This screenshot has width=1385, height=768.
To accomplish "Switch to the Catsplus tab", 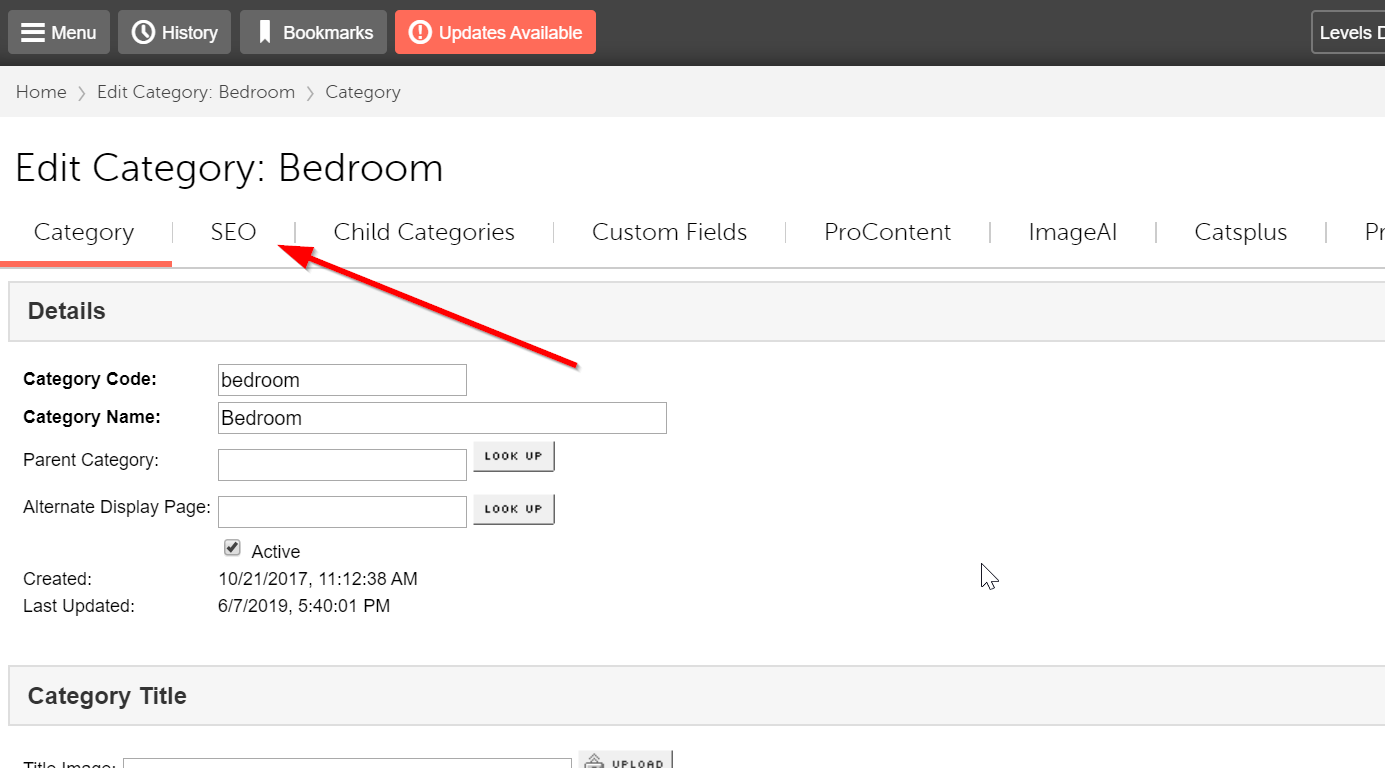I will pos(1240,232).
